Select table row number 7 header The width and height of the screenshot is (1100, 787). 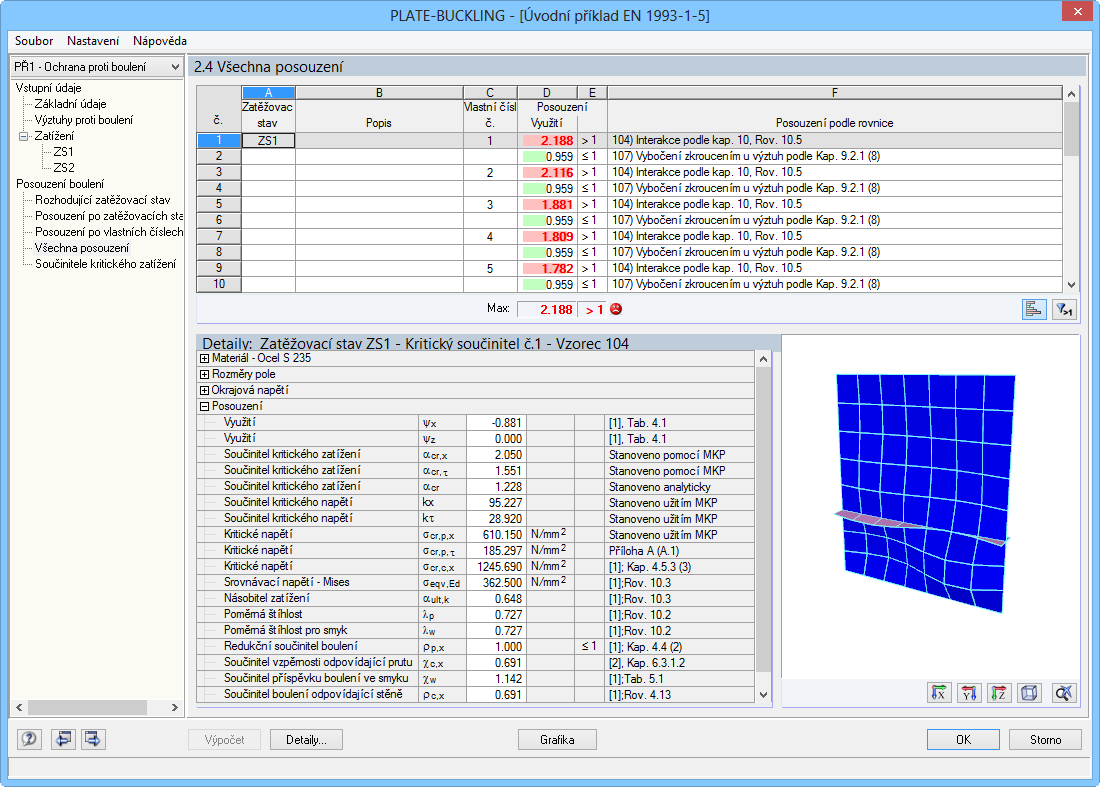tap(219, 236)
